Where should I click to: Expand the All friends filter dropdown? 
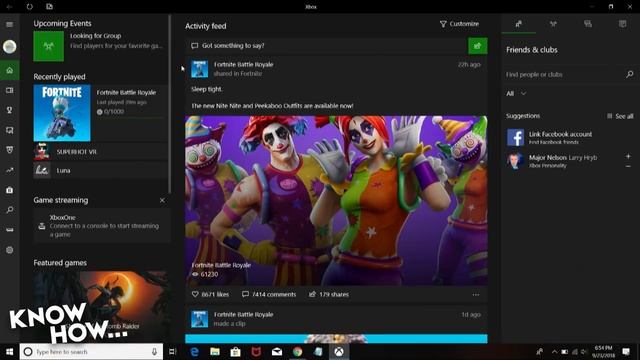coord(516,93)
